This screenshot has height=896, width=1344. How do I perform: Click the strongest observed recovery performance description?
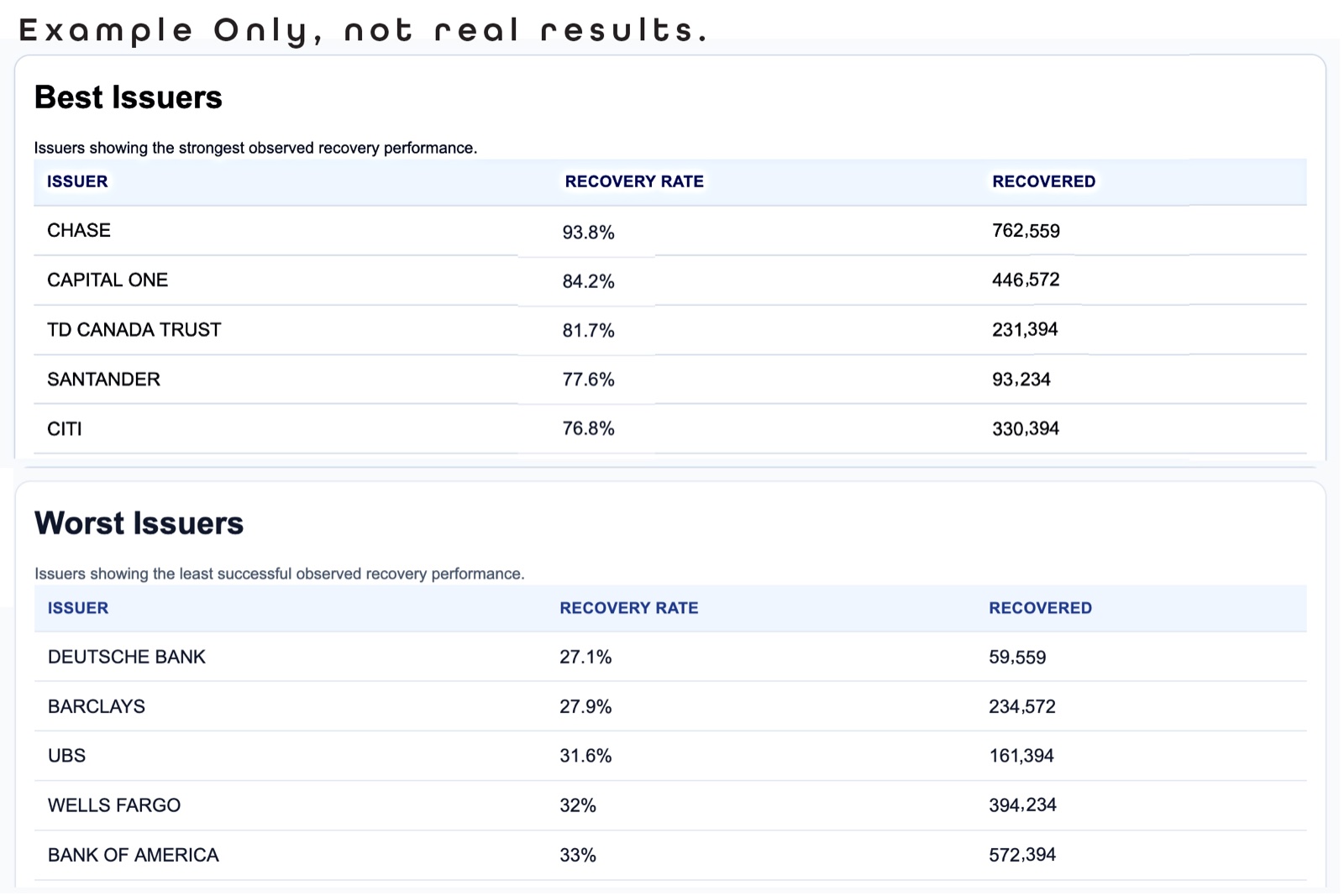[255, 148]
